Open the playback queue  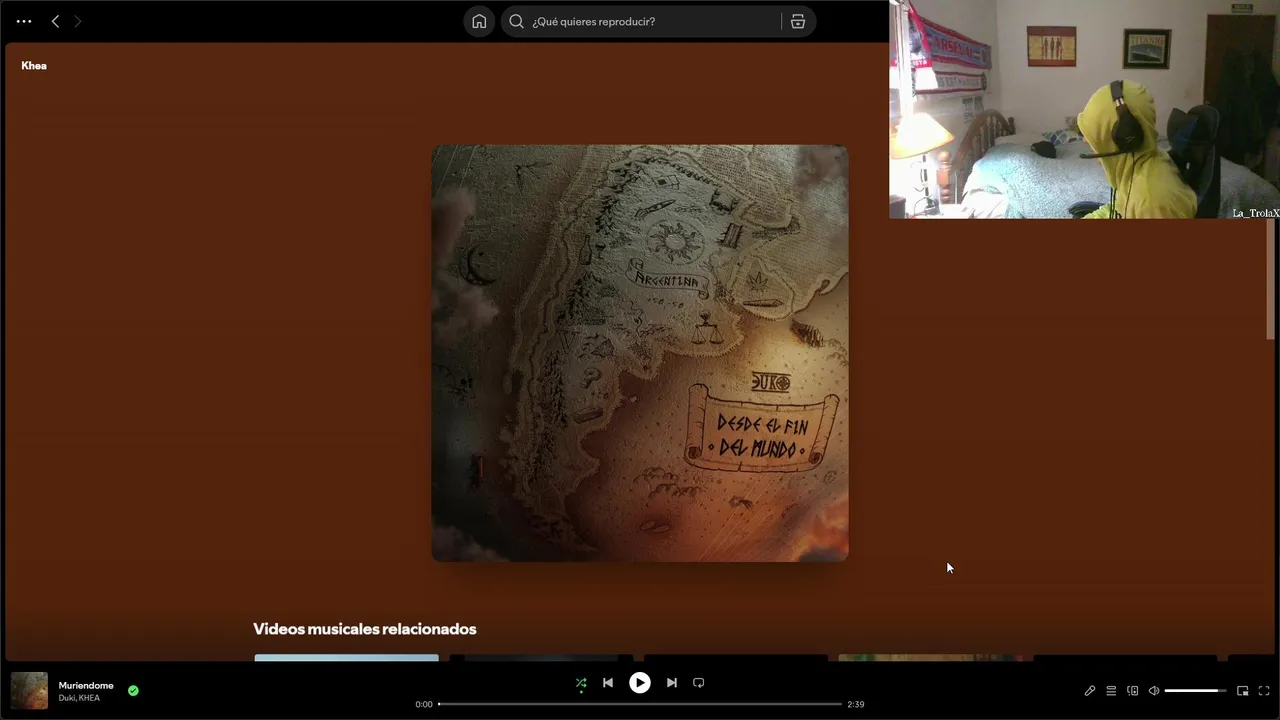(1111, 691)
